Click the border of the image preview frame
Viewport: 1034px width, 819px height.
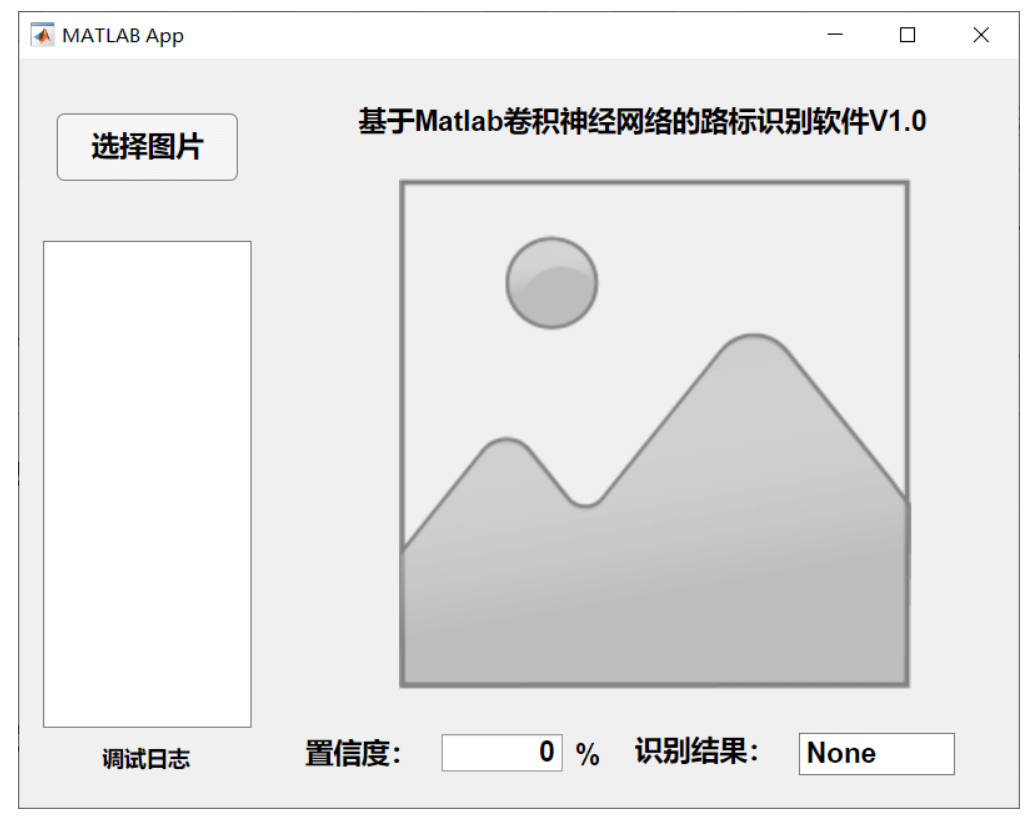[x=655, y=182]
